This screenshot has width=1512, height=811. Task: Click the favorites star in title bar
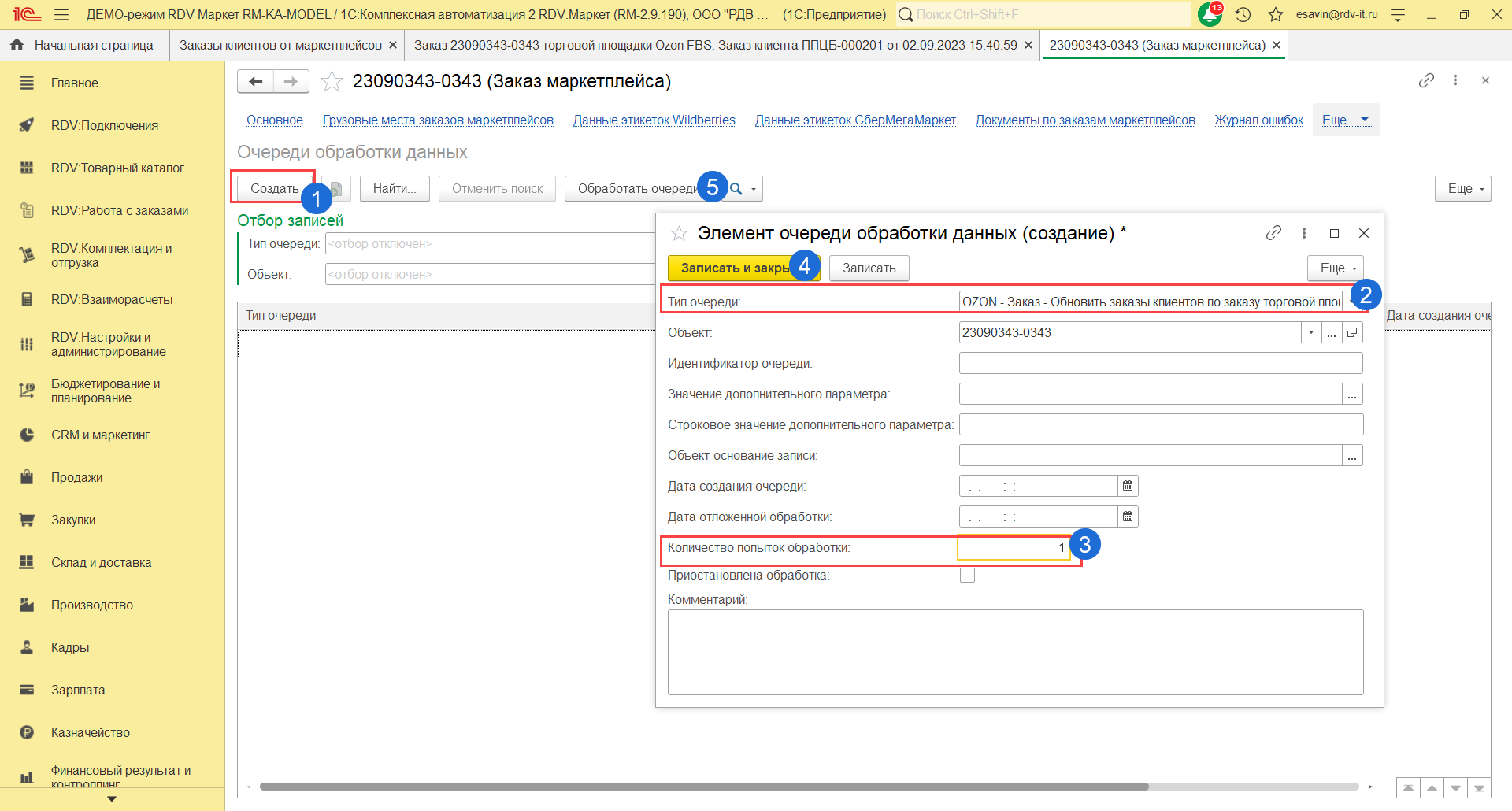pos(1276,14)
